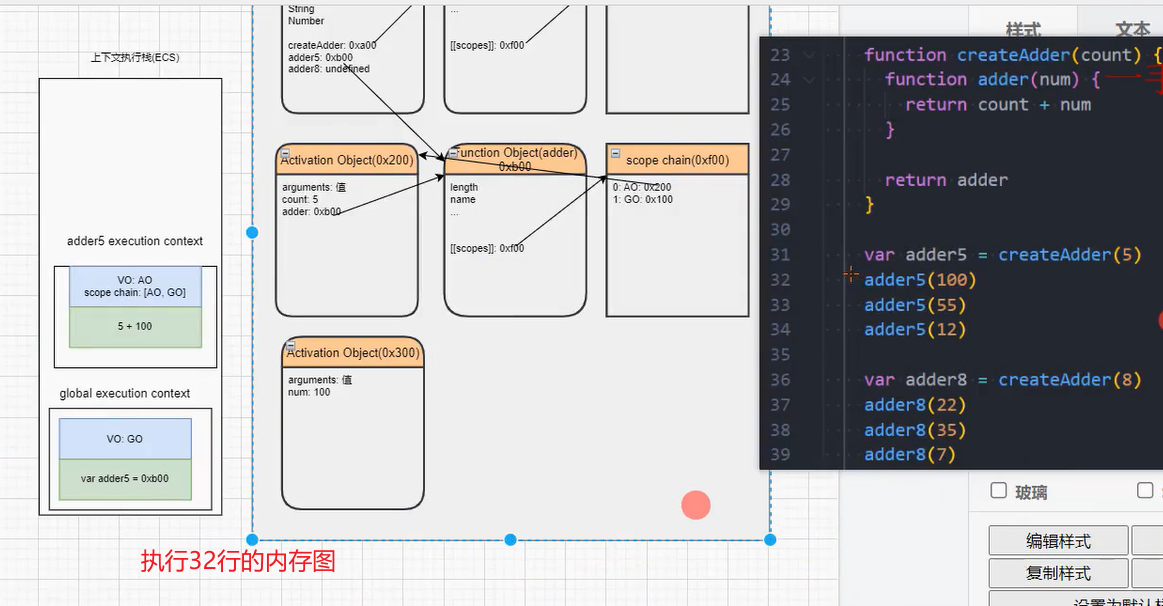Screen dimensions: 1163x606
Task: Switch to the 文本 tab
Action: coord(1133,30)
